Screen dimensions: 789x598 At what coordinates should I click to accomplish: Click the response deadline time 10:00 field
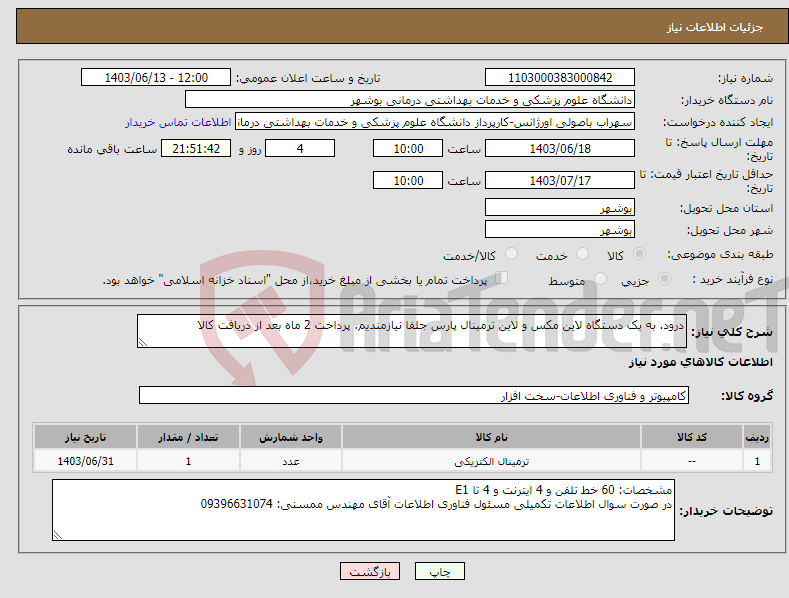[x=408, y=148]
